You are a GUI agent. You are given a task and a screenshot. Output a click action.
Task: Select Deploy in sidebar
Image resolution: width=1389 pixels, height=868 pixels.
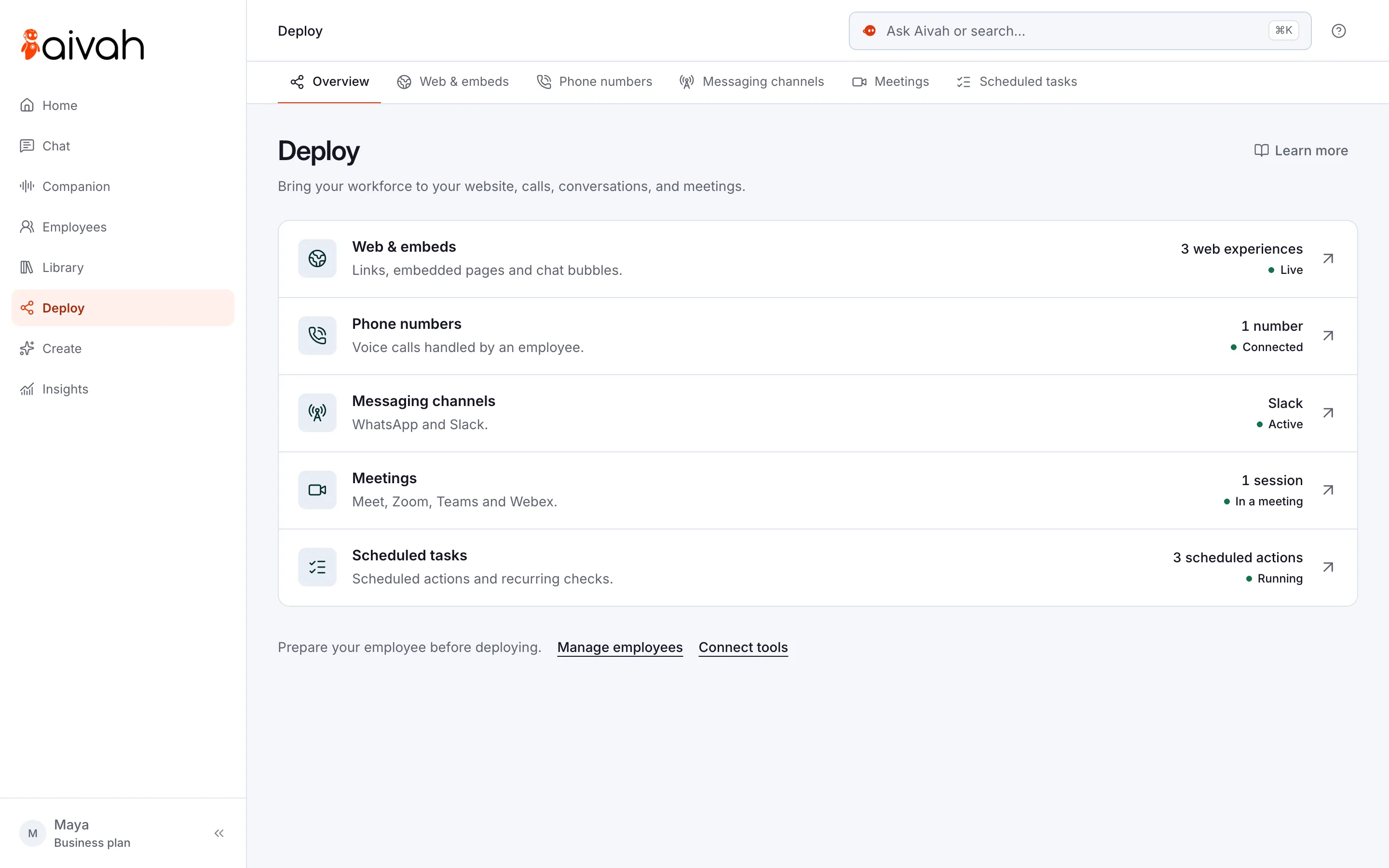pyautogui.click(x=123, y=308)
